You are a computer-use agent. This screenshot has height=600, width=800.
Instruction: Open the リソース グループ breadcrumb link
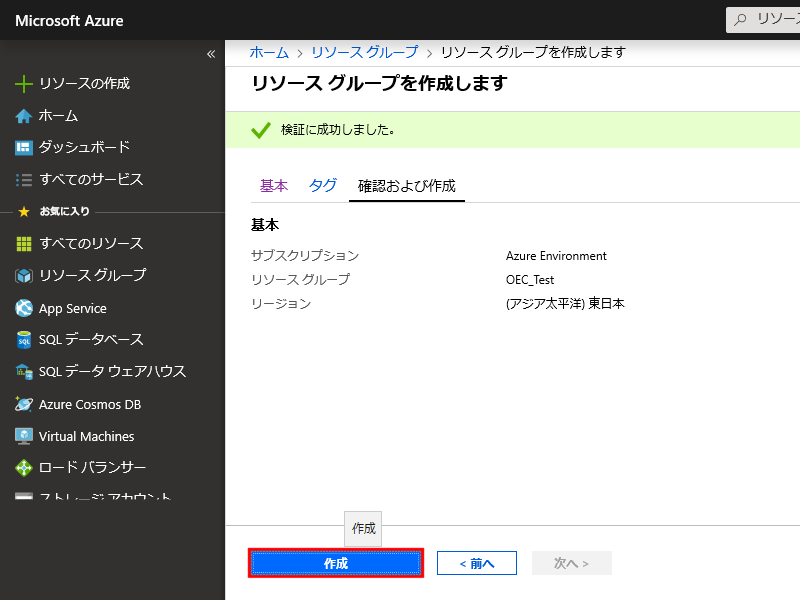(364, 52)
